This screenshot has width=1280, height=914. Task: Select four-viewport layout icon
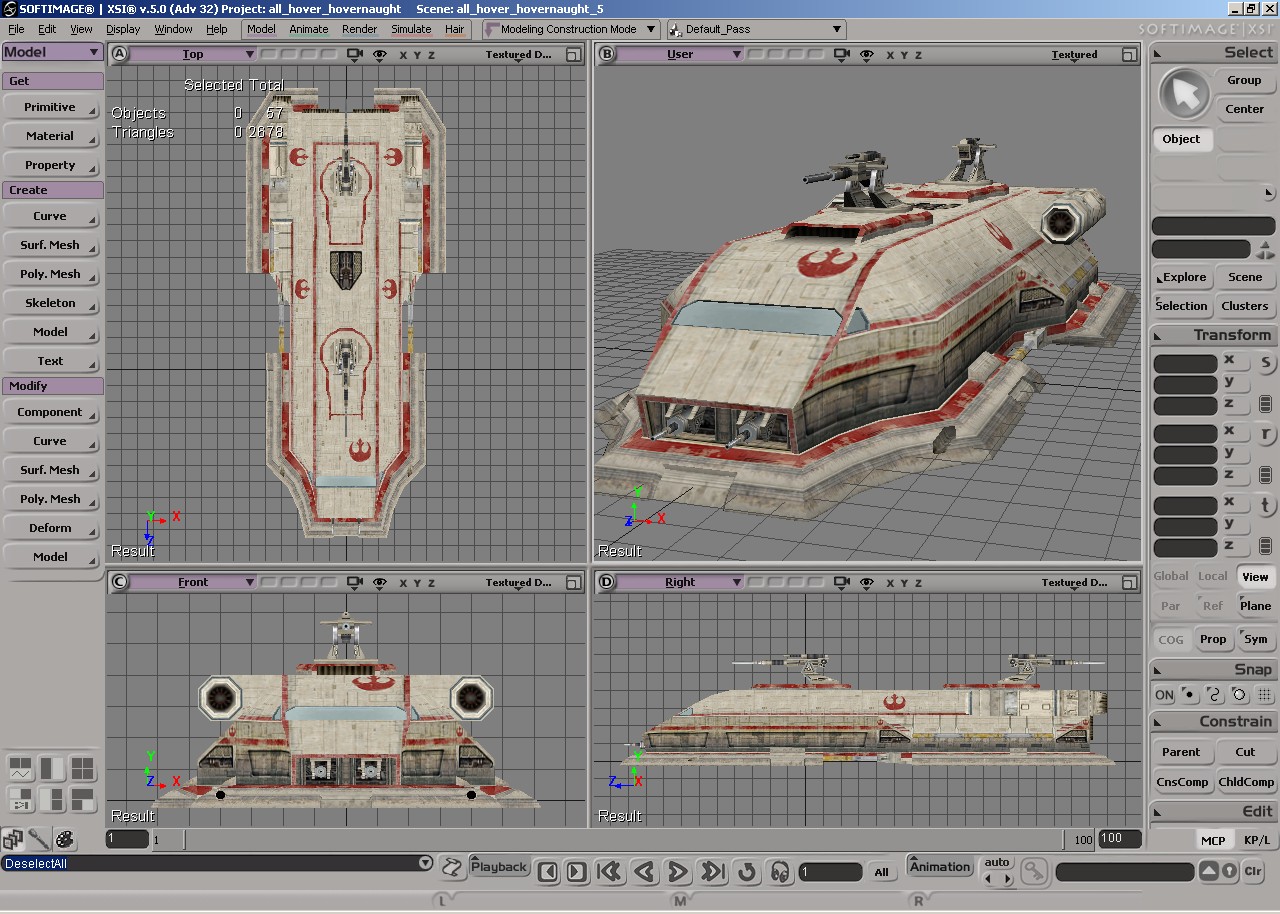click(x=82, y=768)
